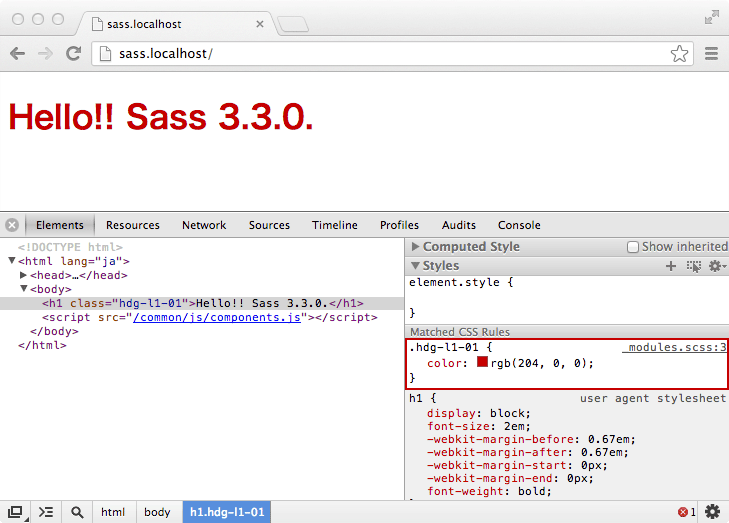
Task: Click the red error count indicator
Action: pos(686,512)
